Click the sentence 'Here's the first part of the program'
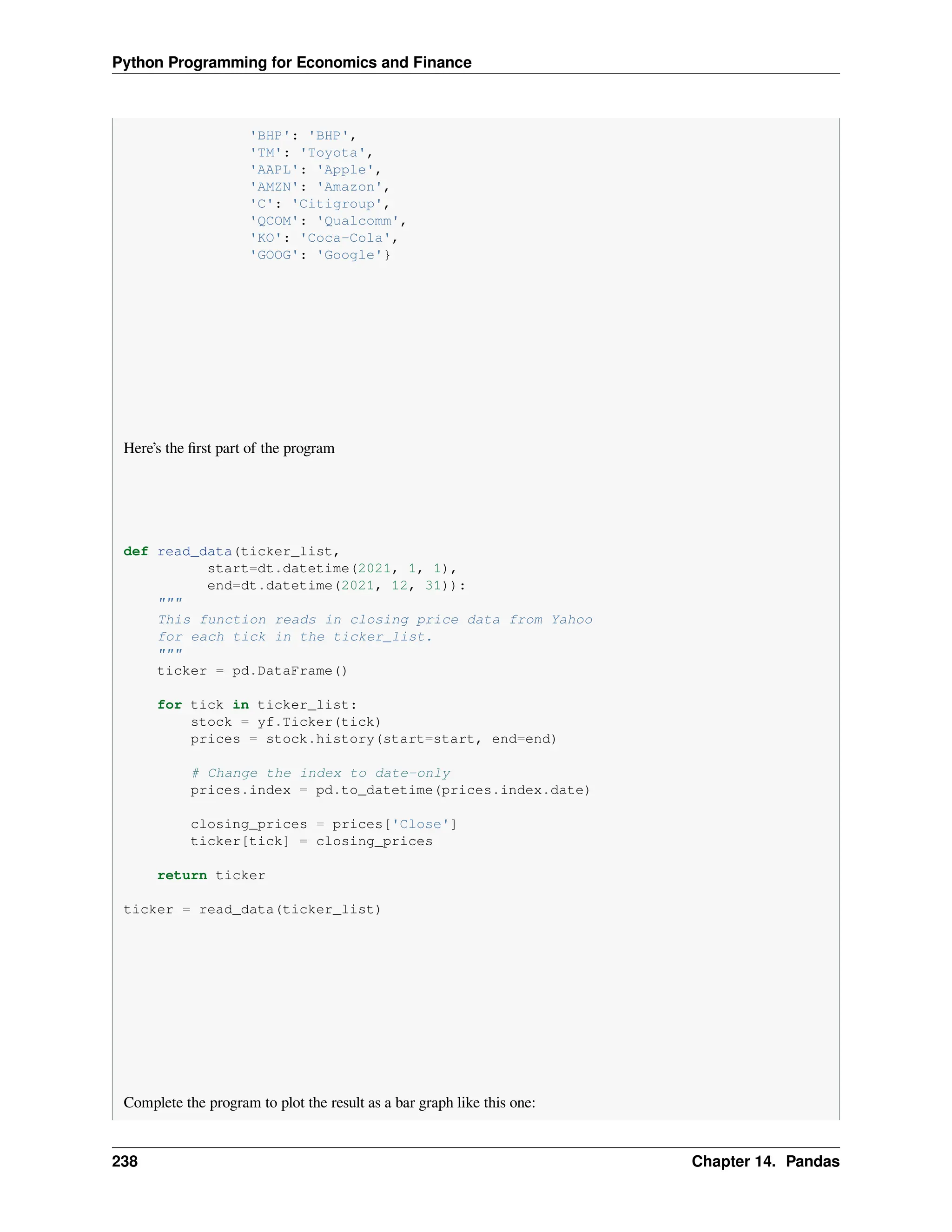The image size is (952, 1232). tap(229, 449)
